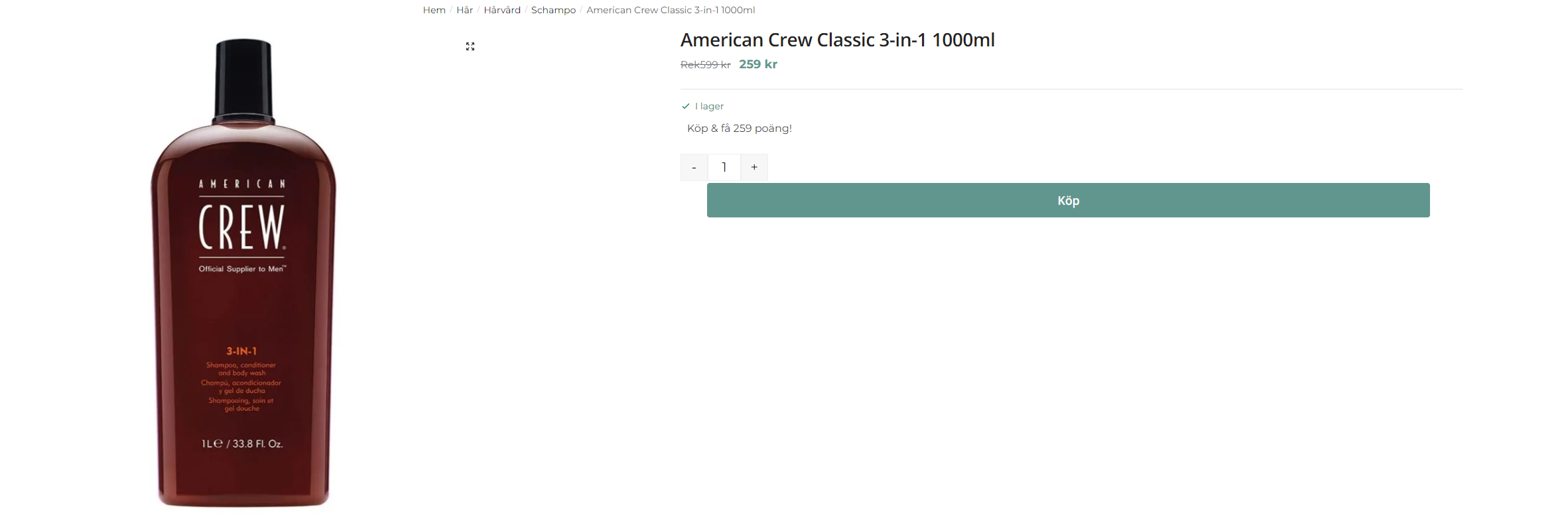Navigate to the Hårvård breadcrumb
This screenshot has height=521, width=1568.
coord(502,10)
